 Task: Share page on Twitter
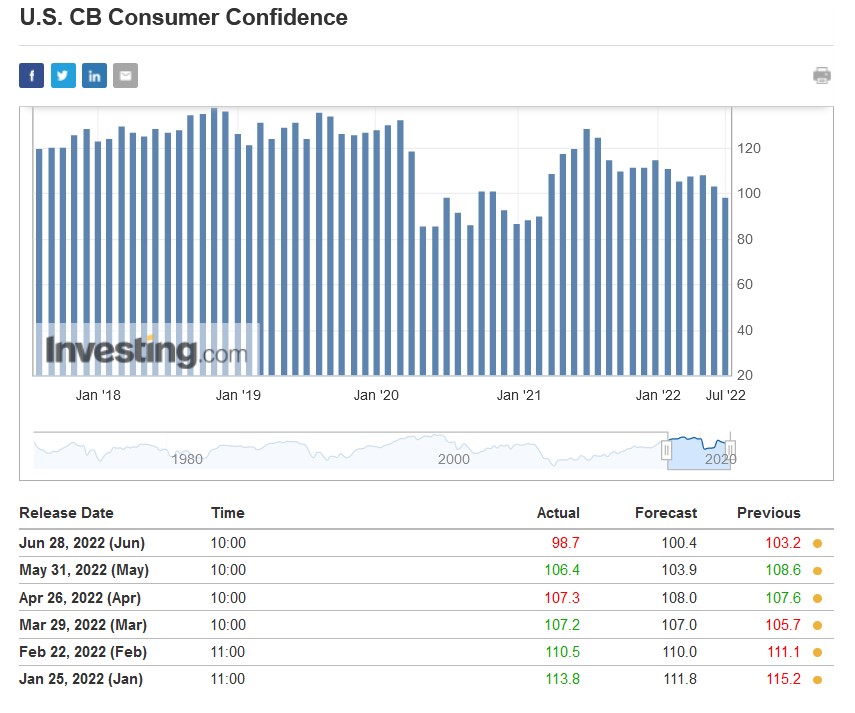tap(63, 75)
